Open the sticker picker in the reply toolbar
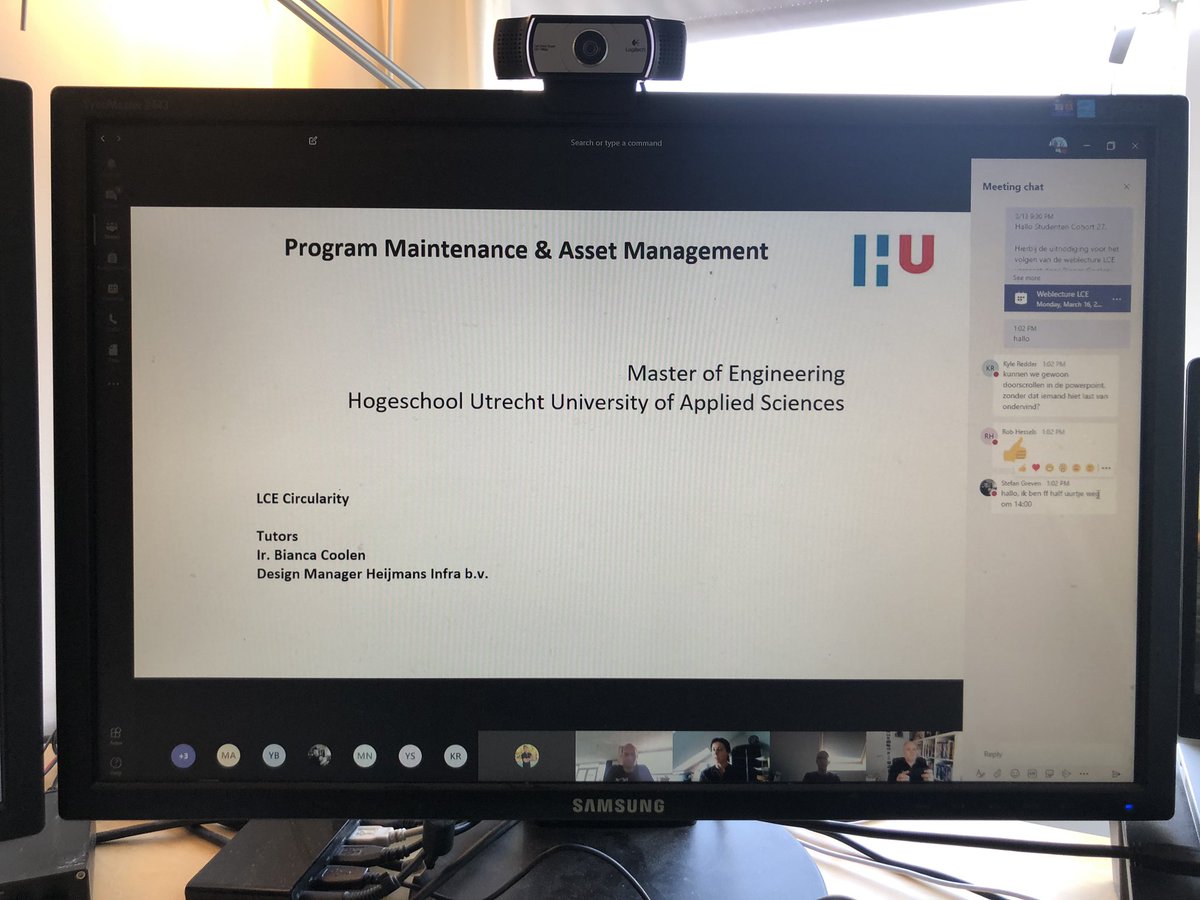 pos(1050,773)
